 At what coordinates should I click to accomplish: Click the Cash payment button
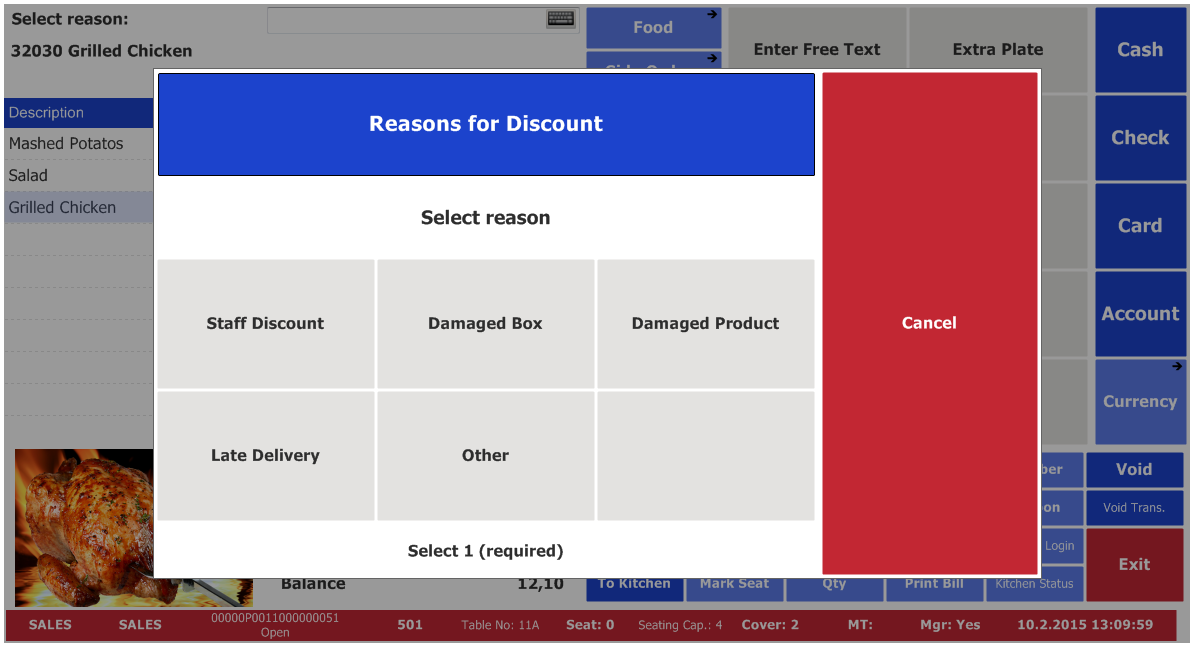click(1140, 49)
